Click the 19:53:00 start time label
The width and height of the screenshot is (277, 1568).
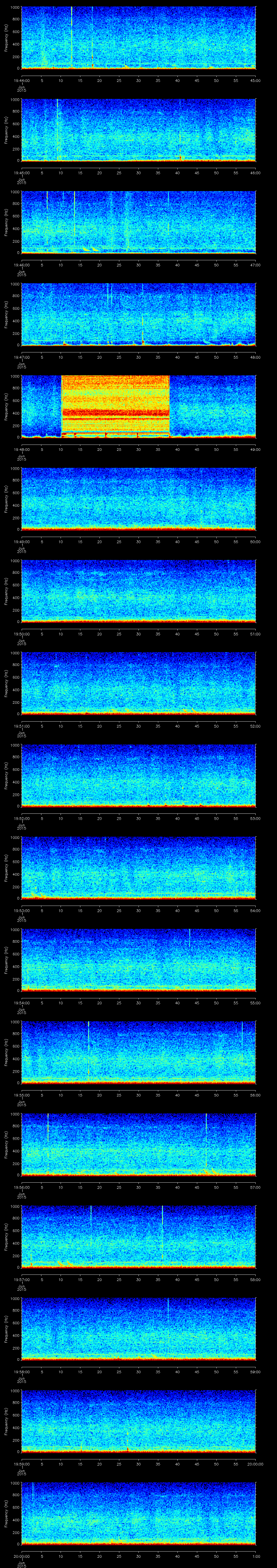coord(22,910)
